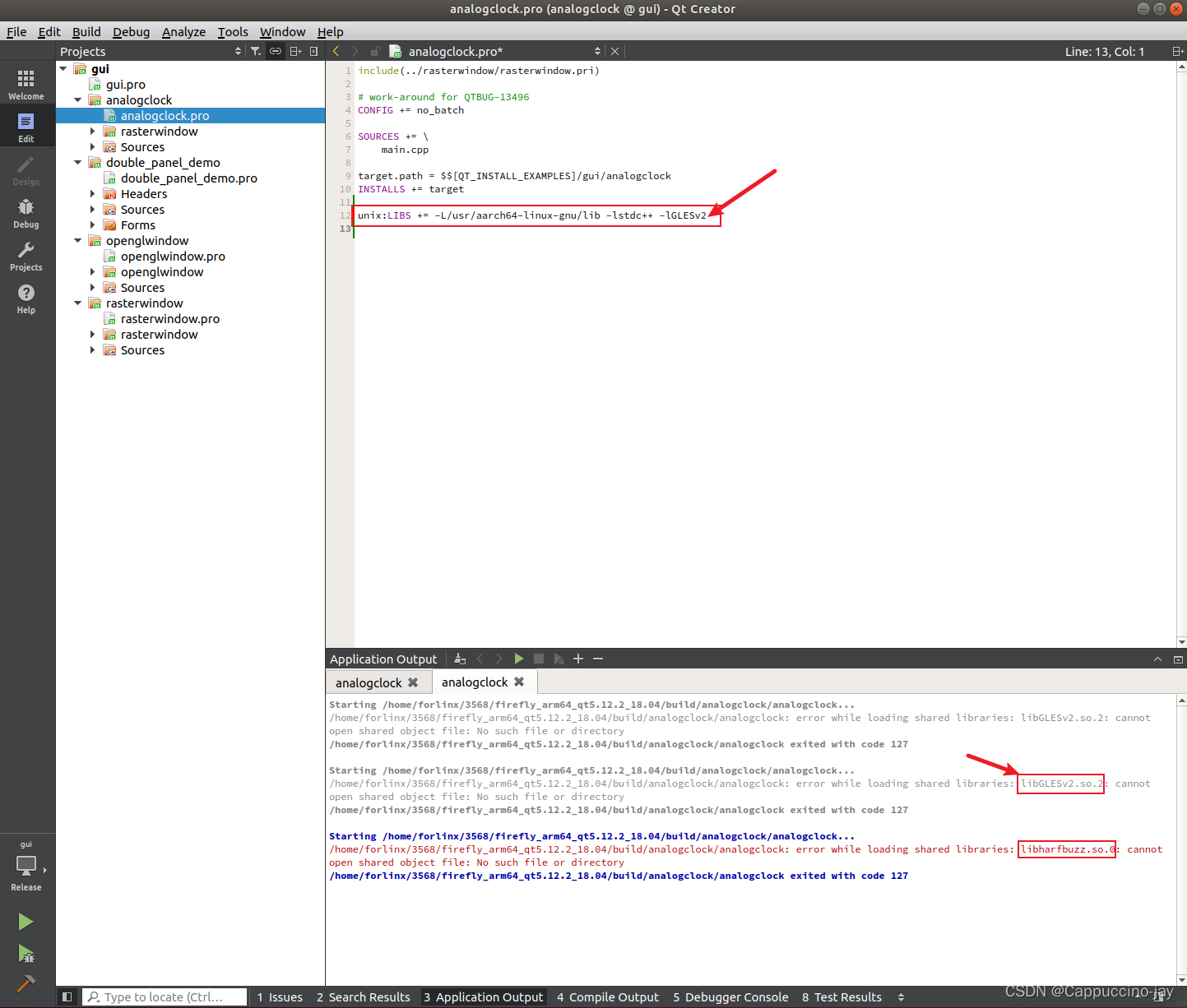This screenshot has width=1187, height=1008.
Task: Open the Welcome mode
Action: point(26,85)
